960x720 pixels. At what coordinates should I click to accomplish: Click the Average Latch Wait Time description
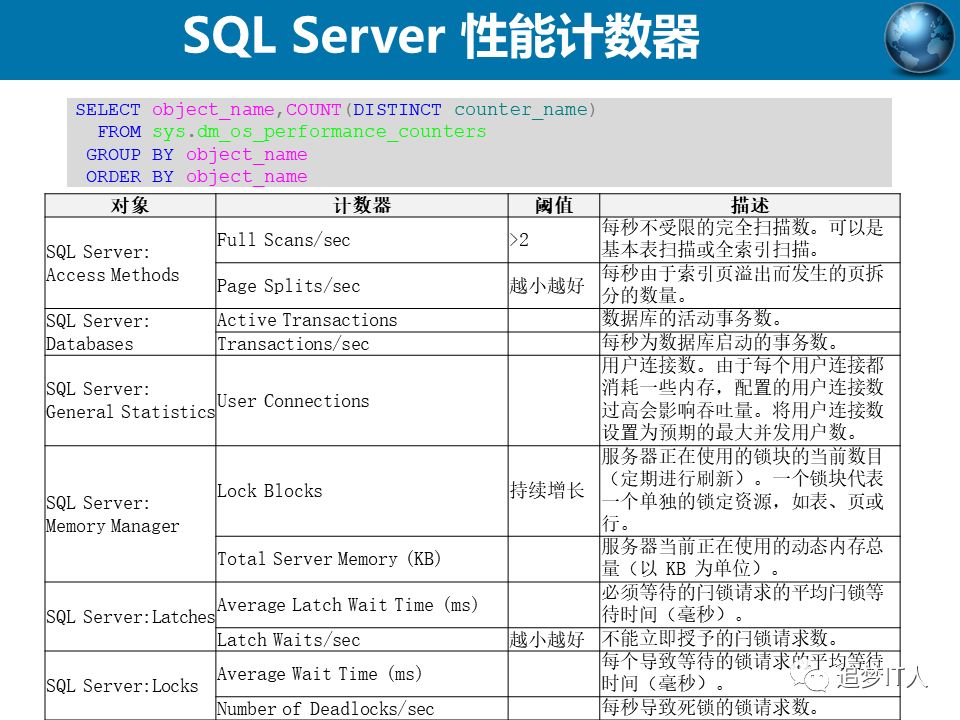pos(743,603)
